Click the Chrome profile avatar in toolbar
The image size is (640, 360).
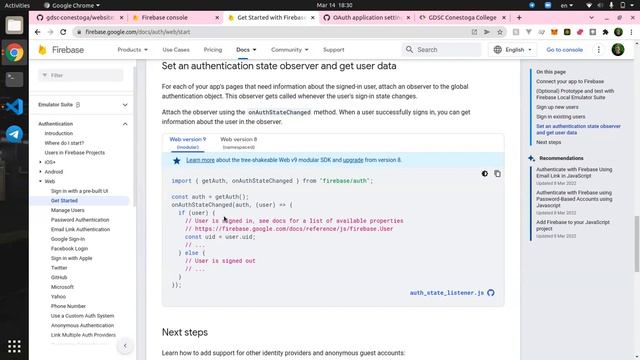point(618,32)
